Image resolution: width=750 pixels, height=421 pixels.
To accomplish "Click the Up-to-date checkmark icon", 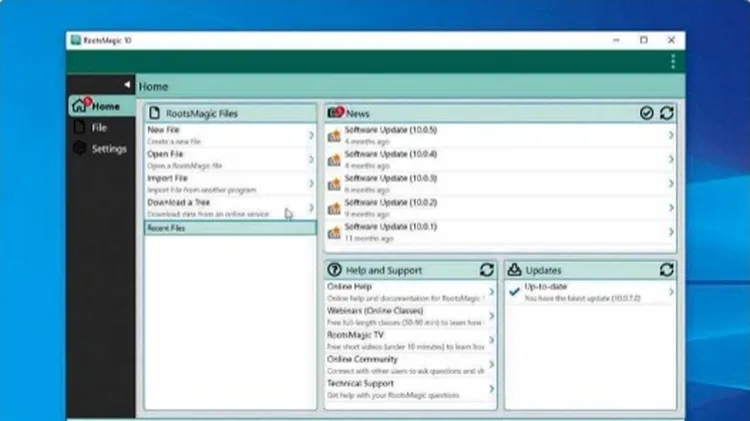I will (x=514, y=291).
